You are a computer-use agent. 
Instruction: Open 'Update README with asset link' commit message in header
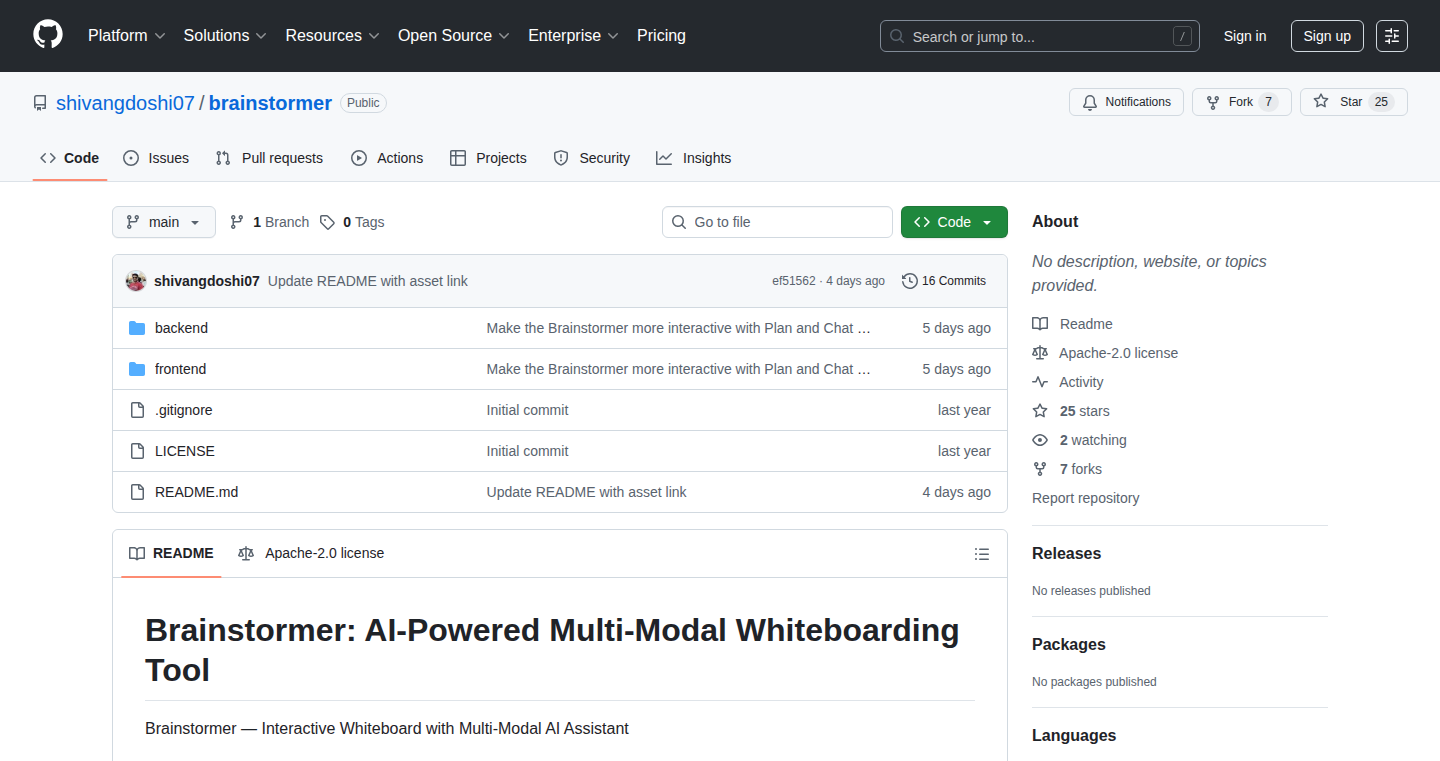368,281
